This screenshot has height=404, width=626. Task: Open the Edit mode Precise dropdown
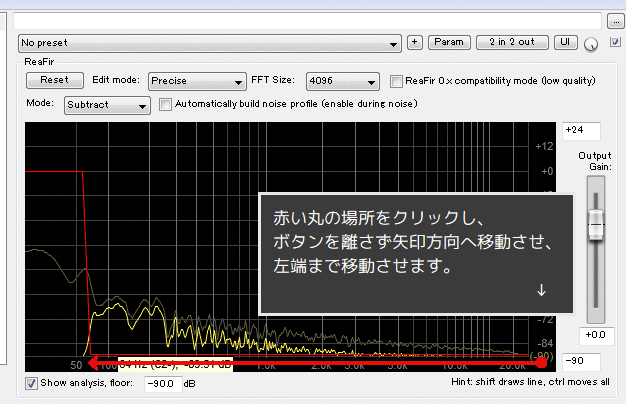coord(197,81)
